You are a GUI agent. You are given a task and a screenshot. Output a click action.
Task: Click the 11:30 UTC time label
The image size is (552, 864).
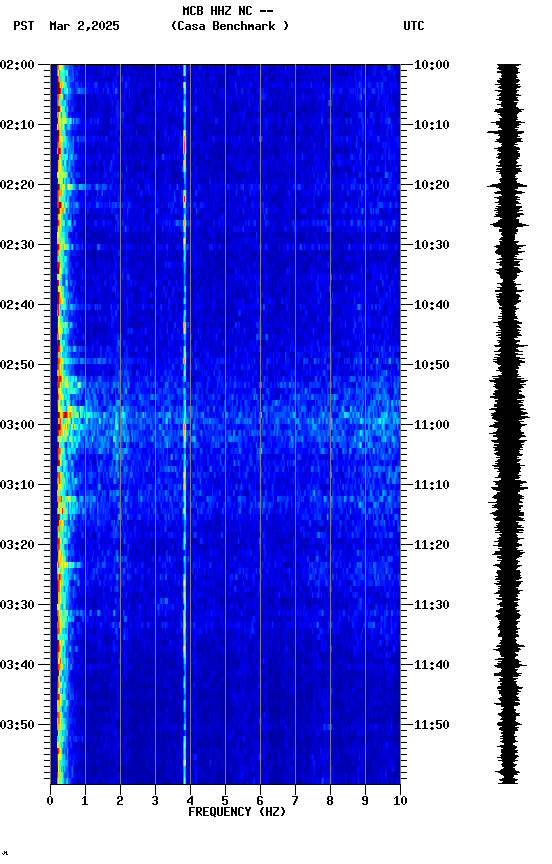[x=432, y=605]
